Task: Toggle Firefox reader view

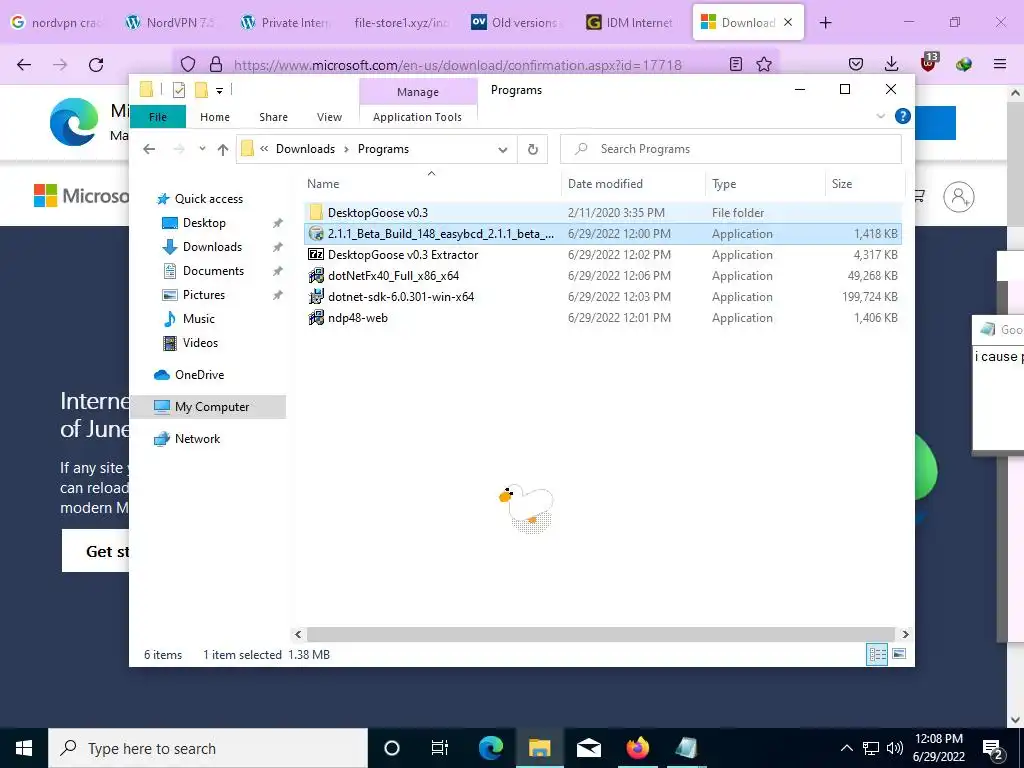Action: 735,64
